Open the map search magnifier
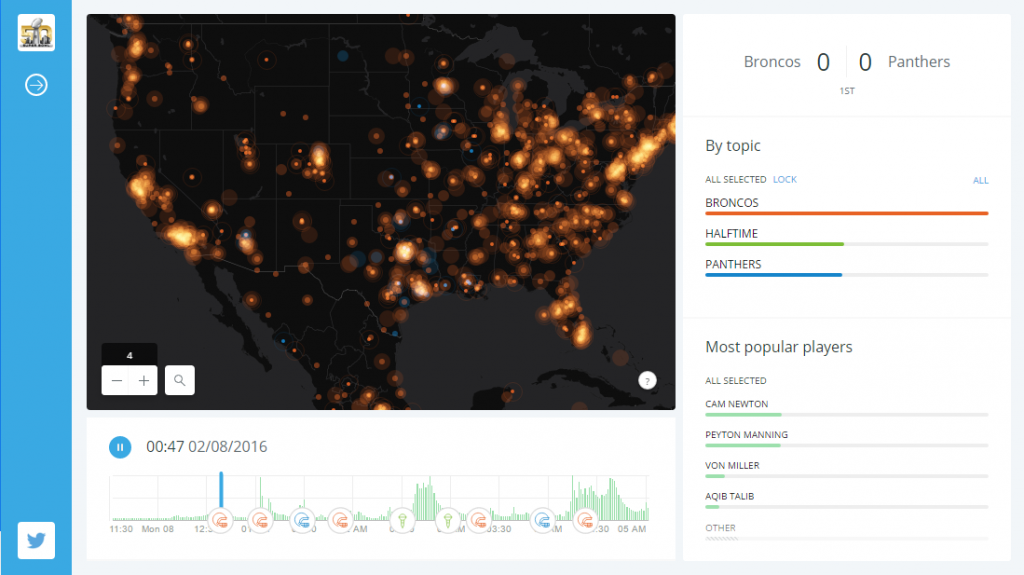The height and width of the screenshot is (575, 1024). tap(180, 380)
